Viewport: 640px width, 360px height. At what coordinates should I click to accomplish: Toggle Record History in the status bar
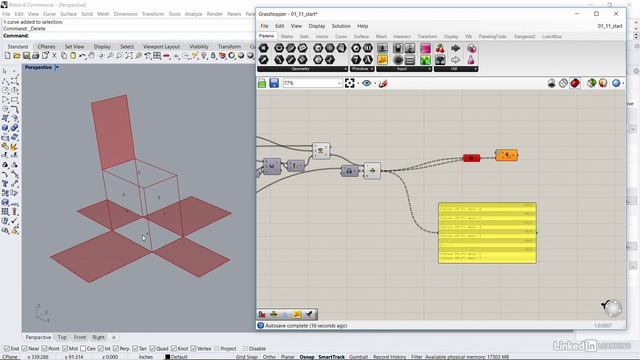click(x=389, y=357)
